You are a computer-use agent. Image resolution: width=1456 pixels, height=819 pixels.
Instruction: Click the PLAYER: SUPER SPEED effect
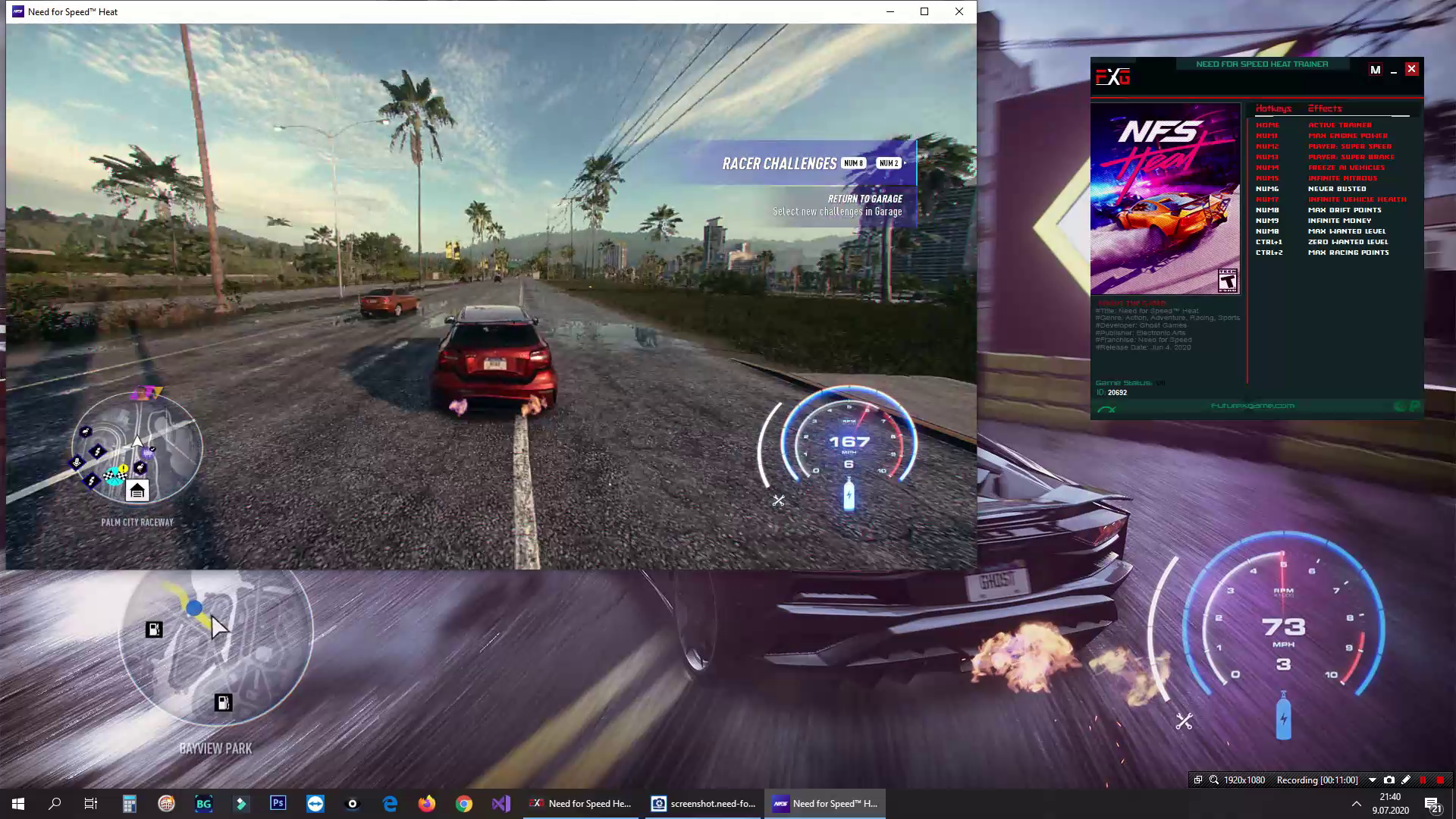tap(1349, 146)
